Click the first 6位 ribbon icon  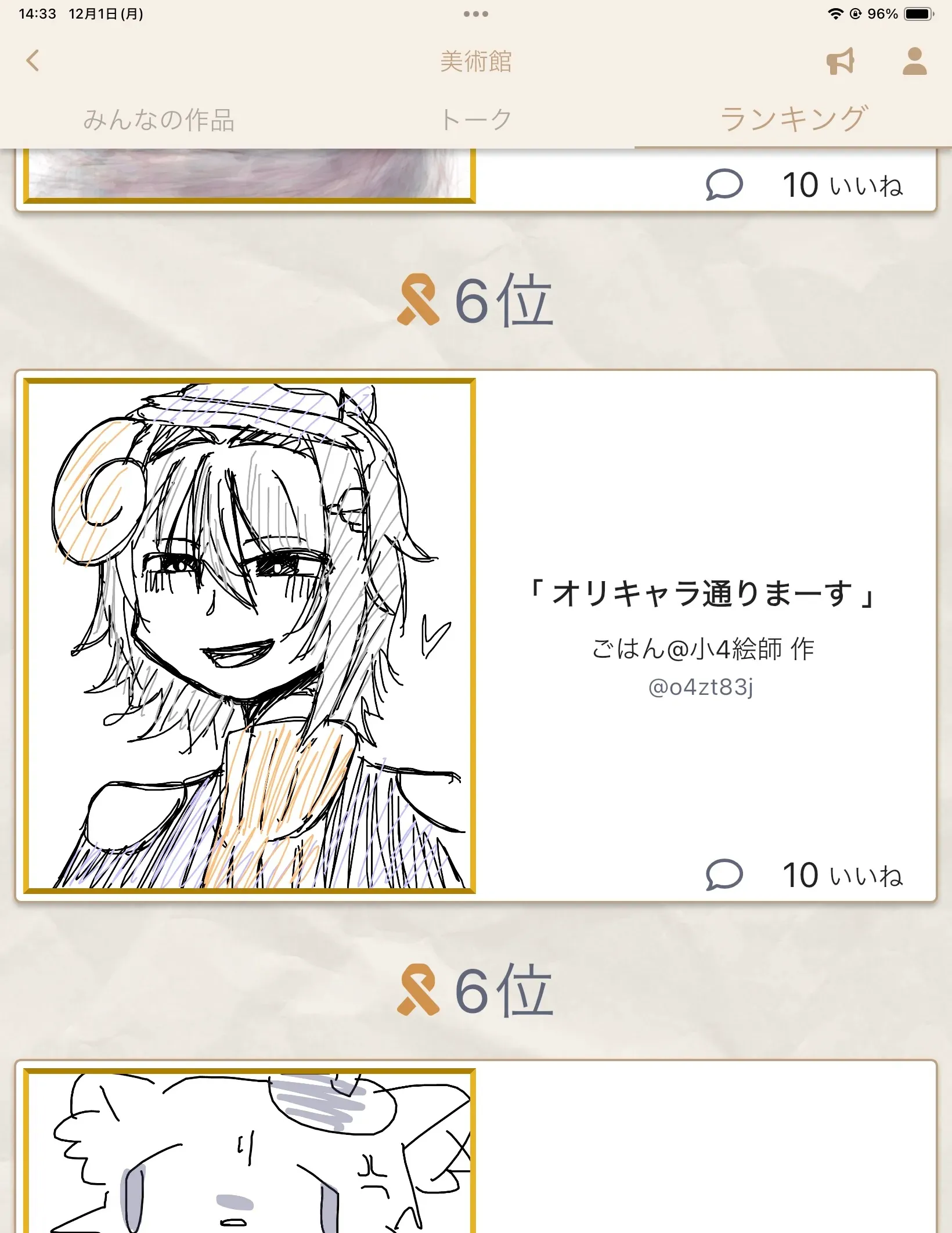point(418,300)
